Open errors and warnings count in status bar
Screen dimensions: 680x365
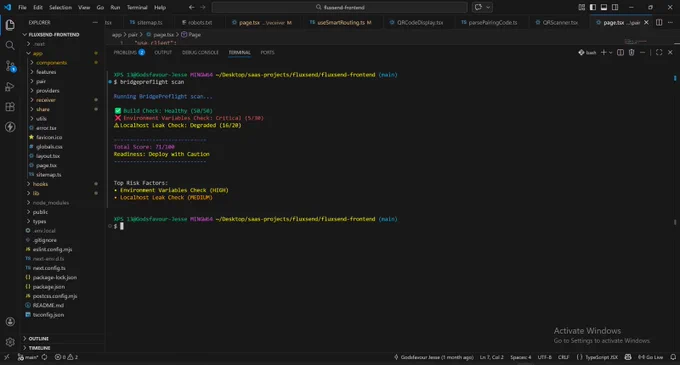pyautogui.click(x=66, y=357)
